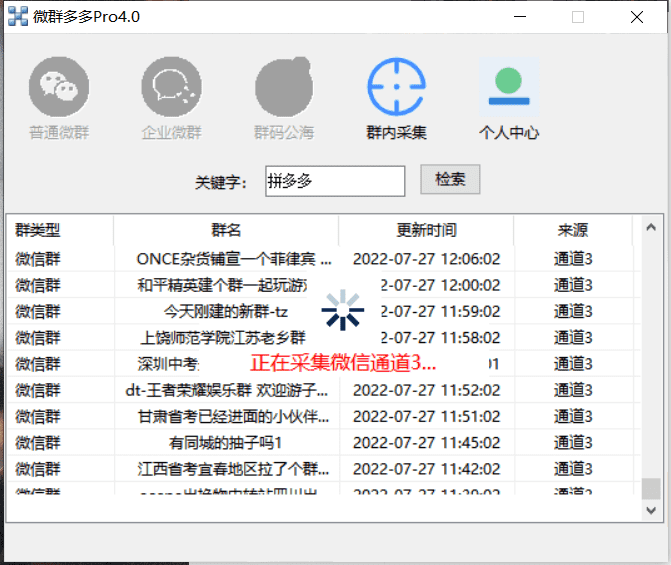Sort by 更新时间 column header
Viewport: 671px width, 565px height.
(x=426, y=230)
